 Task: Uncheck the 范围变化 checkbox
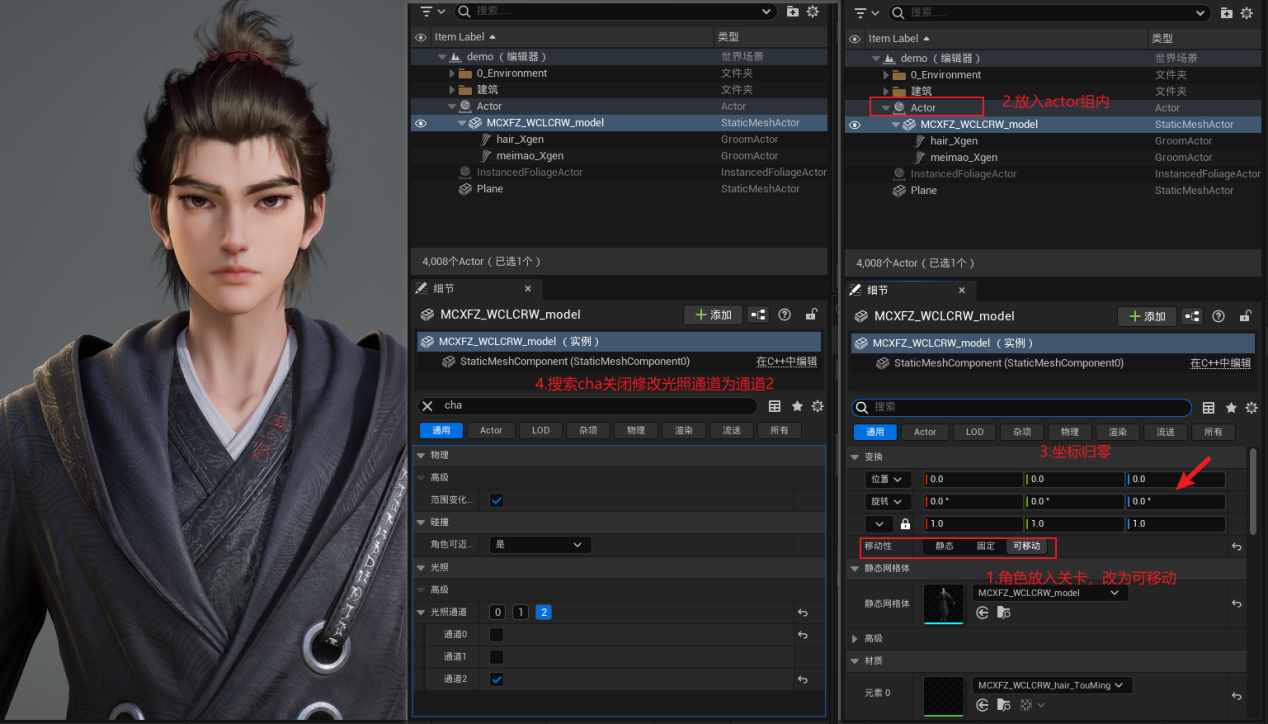(497, 500)
